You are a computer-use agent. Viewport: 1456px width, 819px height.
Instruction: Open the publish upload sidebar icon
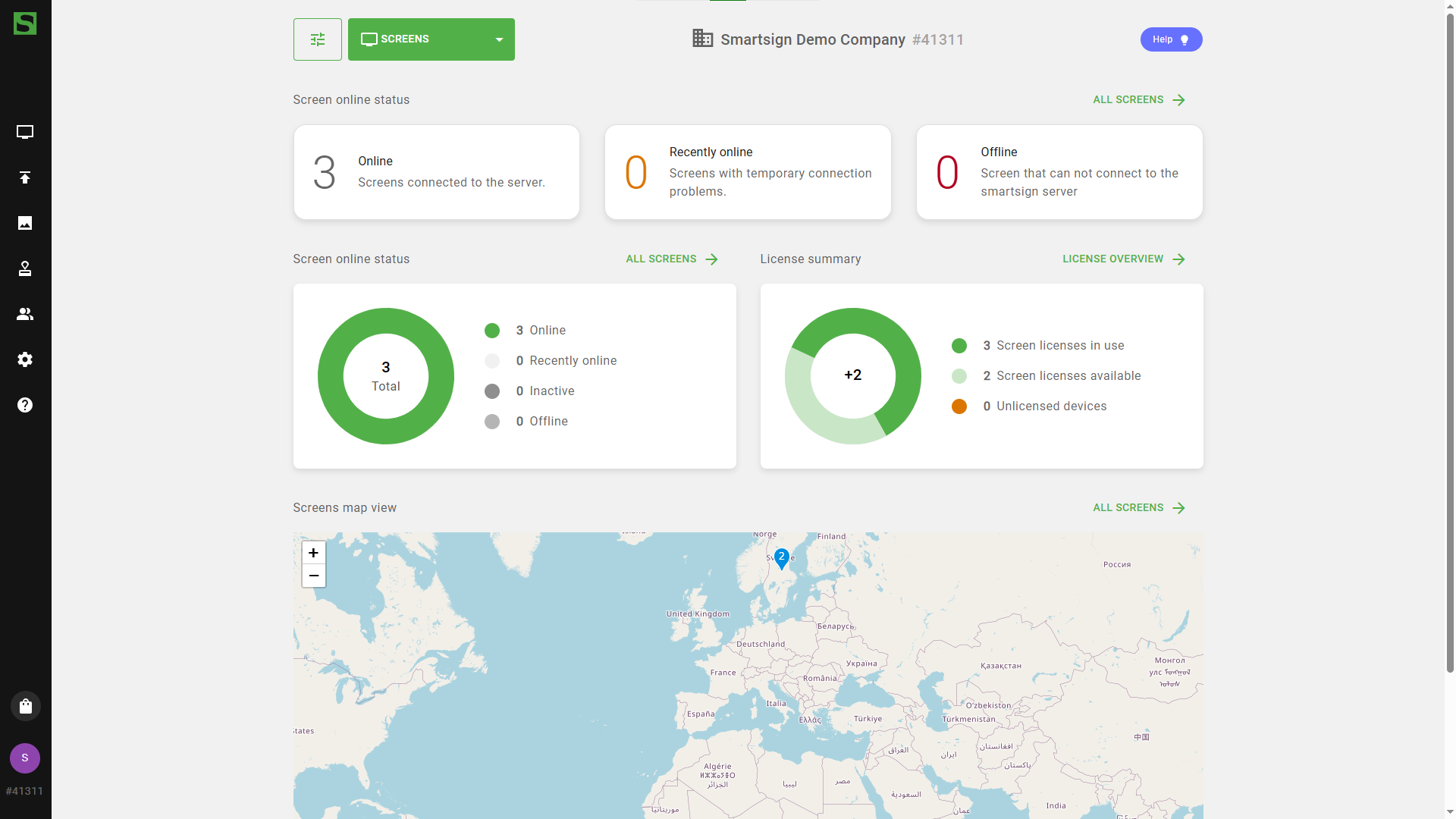25,177
